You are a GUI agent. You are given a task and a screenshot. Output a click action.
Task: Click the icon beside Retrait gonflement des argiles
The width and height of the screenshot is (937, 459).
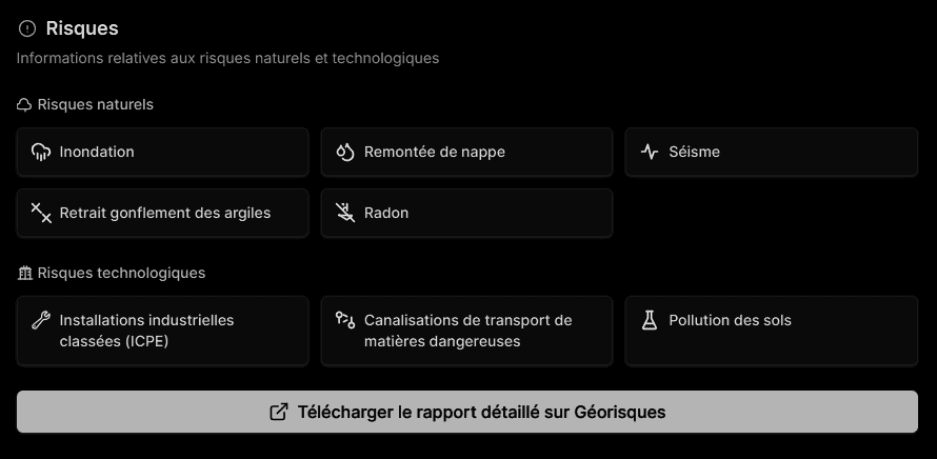click(41, 212)
